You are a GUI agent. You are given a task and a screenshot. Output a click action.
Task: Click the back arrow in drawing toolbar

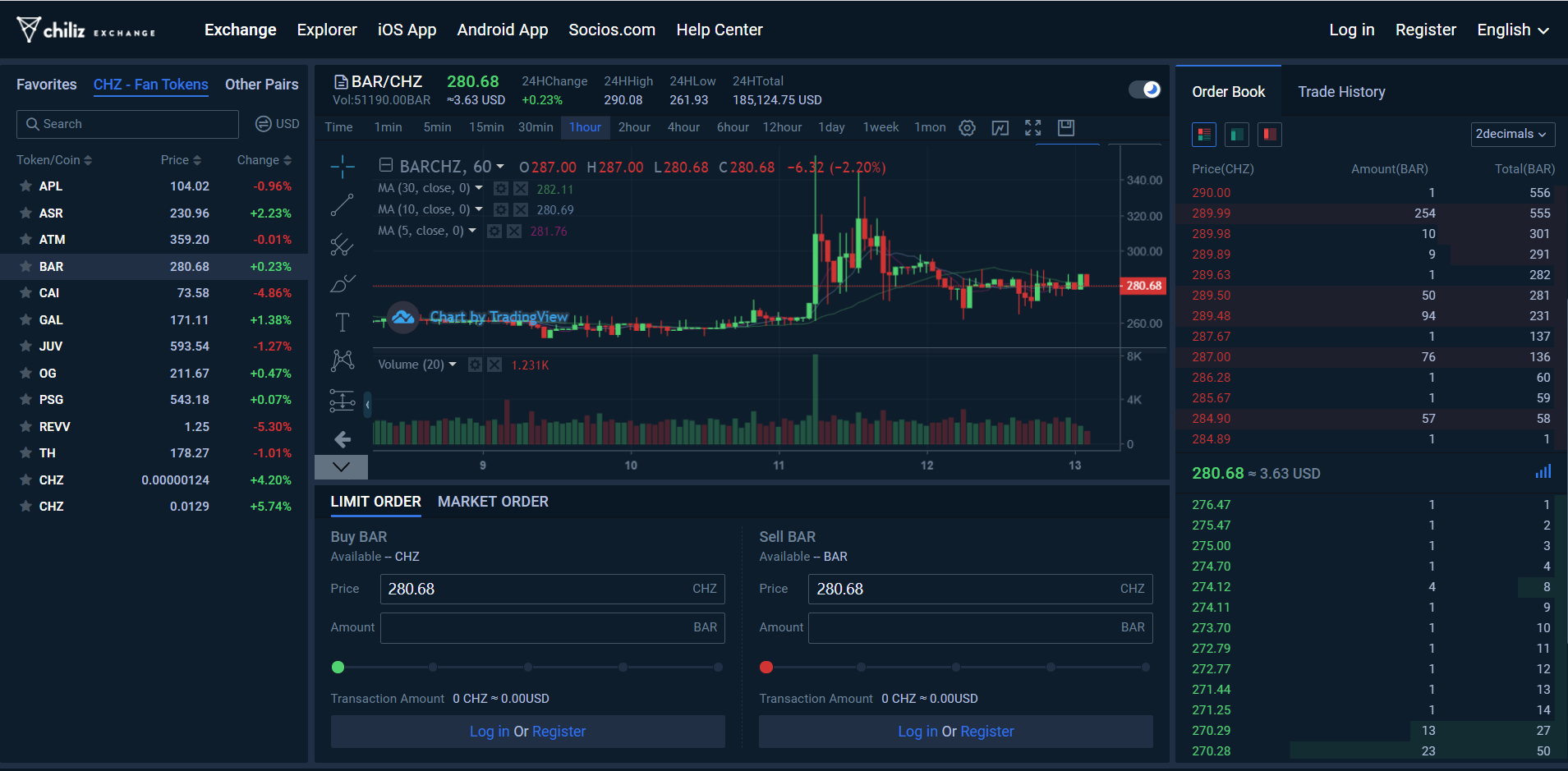343,439
